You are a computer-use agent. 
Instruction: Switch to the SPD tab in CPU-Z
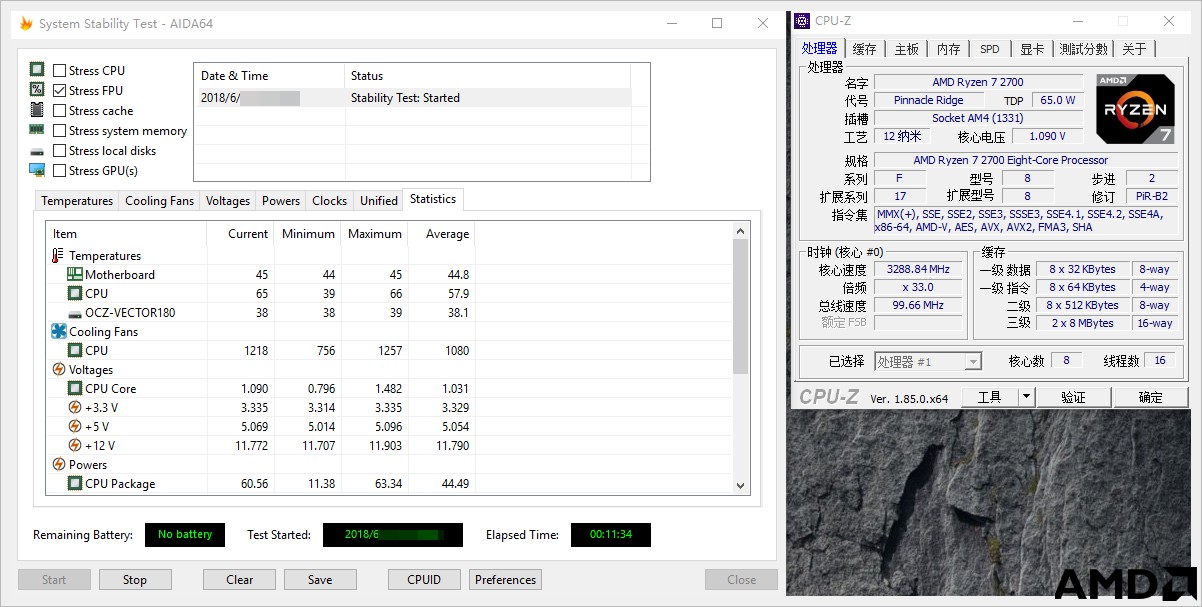click(990, 49)
